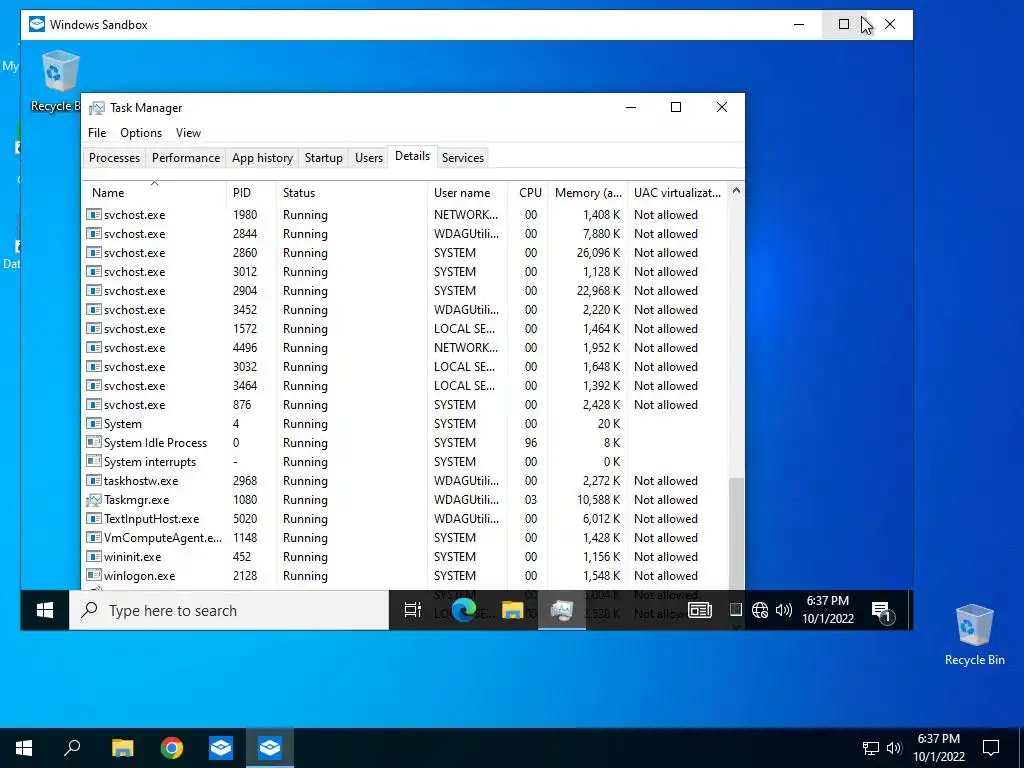Open News and interests in sandbox taskbar

699,610
